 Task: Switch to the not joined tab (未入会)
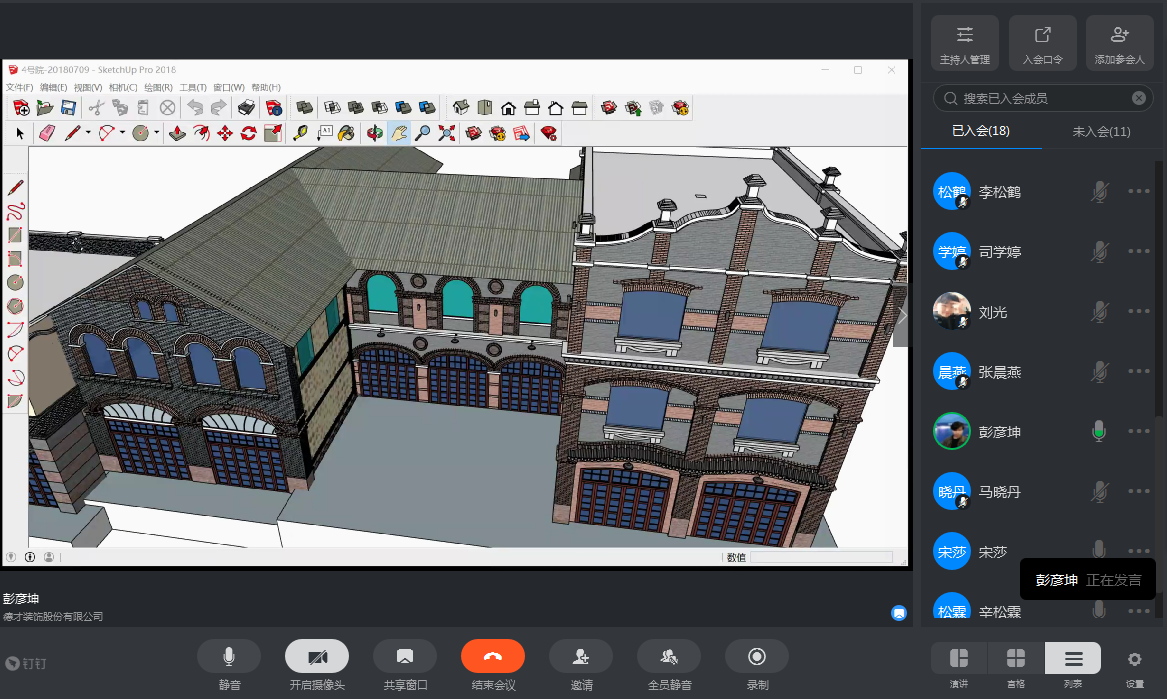(x=1101, y=131)
